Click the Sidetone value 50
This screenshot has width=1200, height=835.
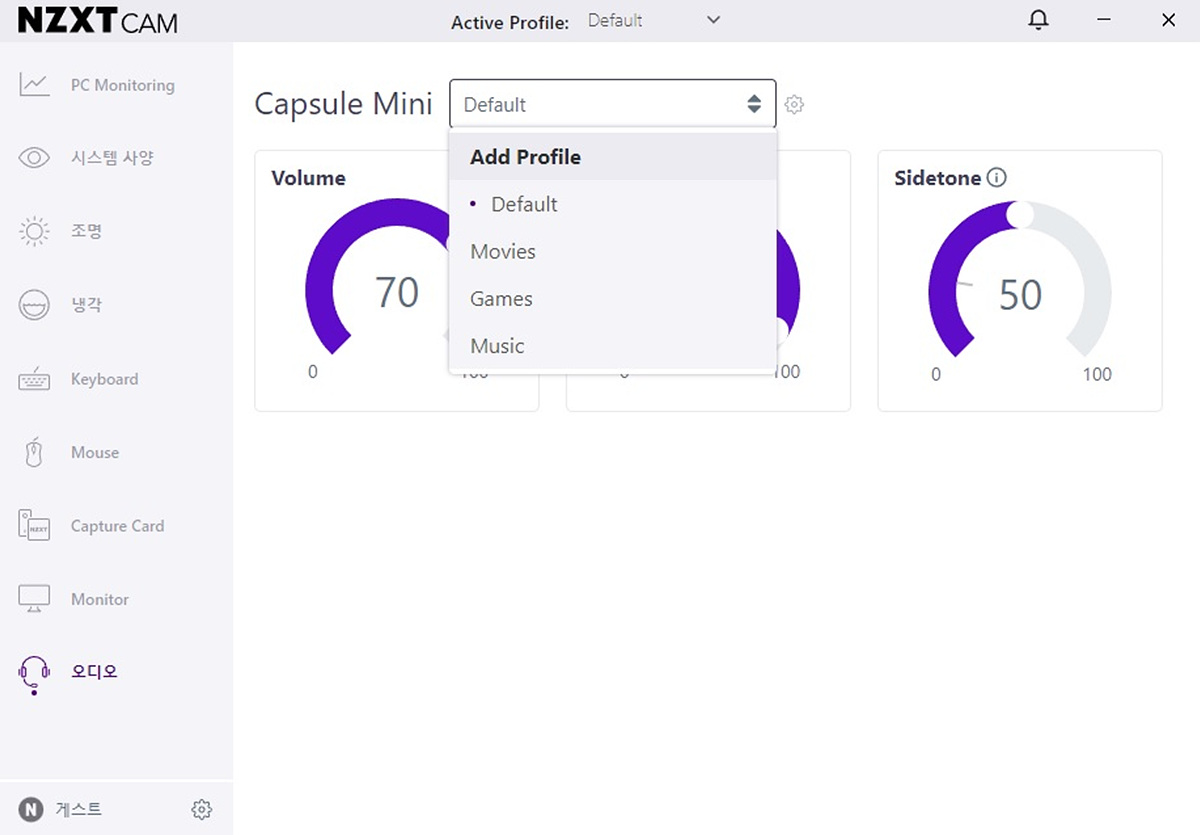pos(1020,294)
